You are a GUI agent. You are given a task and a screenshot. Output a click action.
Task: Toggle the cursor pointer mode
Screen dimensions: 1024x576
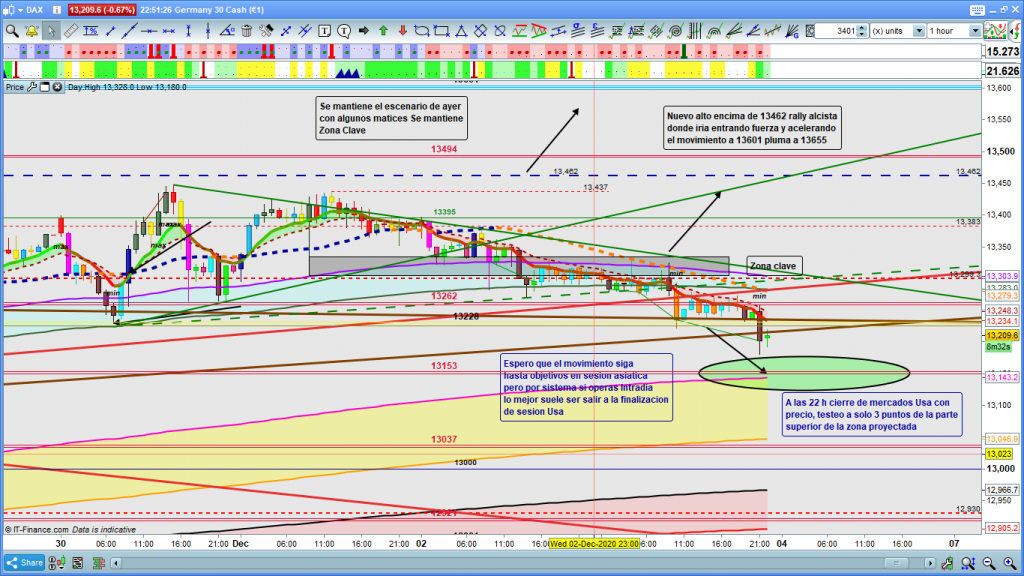50,31
